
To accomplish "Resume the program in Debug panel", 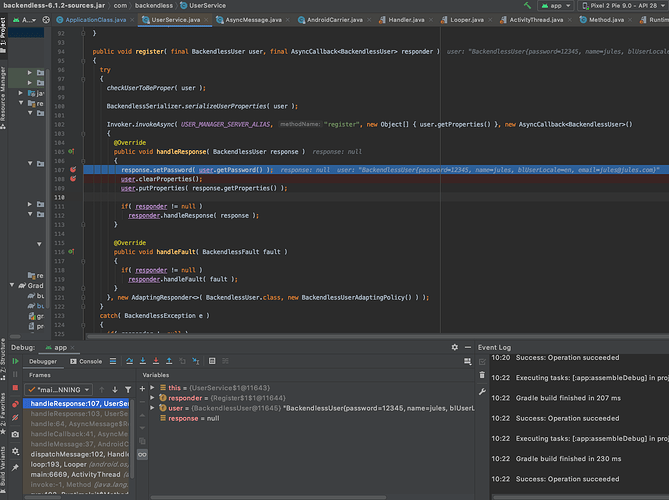I will click(15, 361).
